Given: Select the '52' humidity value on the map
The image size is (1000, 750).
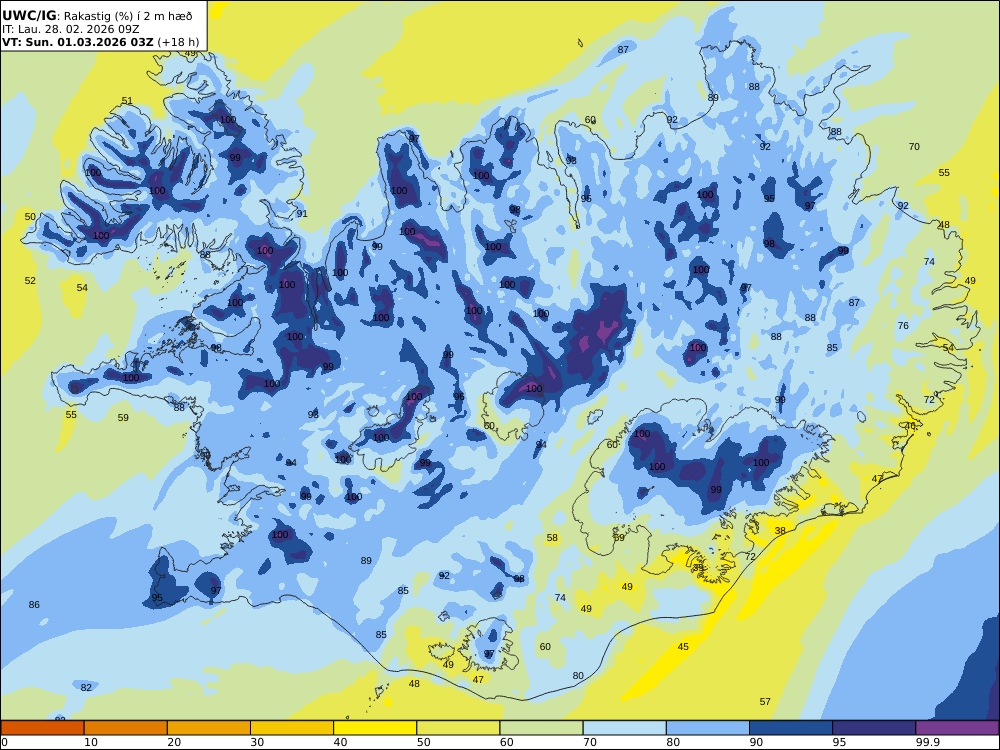Looking at the screenshot, I should (x=30, y=281).
